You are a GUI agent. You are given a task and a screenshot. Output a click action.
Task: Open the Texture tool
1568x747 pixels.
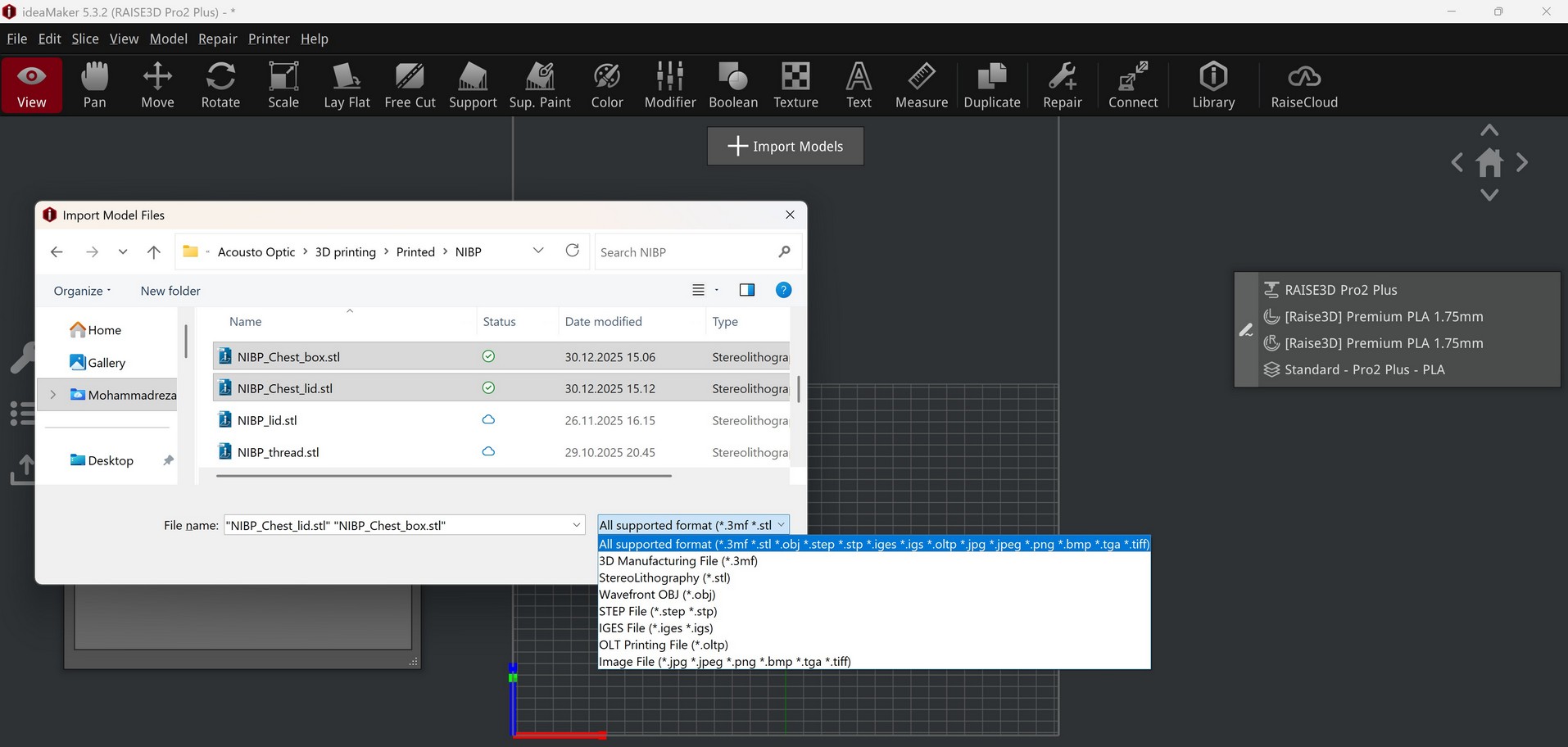point(795,85)
